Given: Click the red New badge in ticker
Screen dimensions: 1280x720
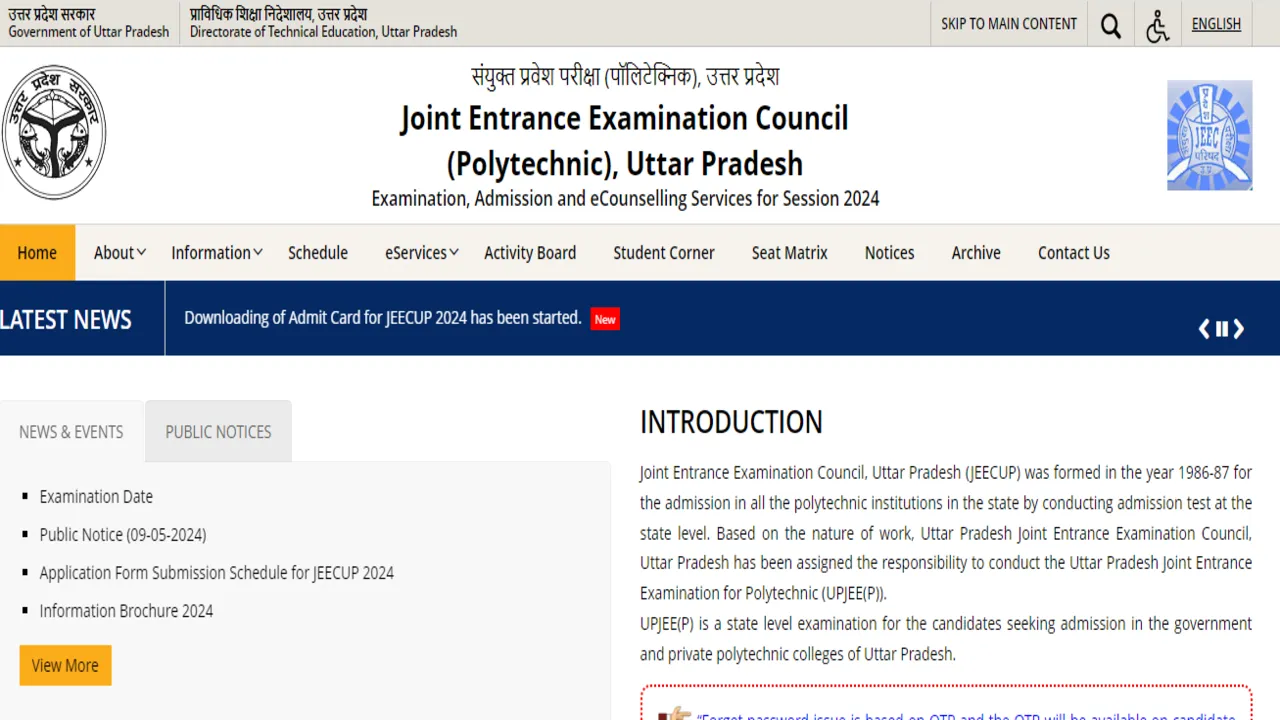Looking at the screenshot, I should point(604,319).
